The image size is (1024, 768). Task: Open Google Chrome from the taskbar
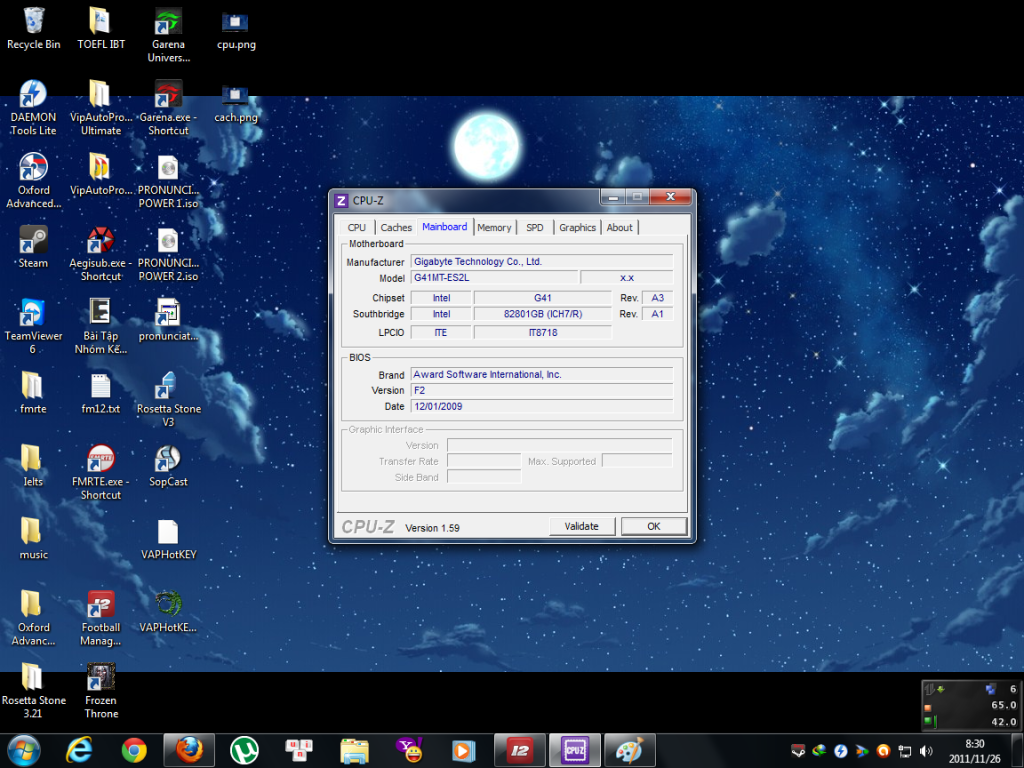[x=134, y=750]
